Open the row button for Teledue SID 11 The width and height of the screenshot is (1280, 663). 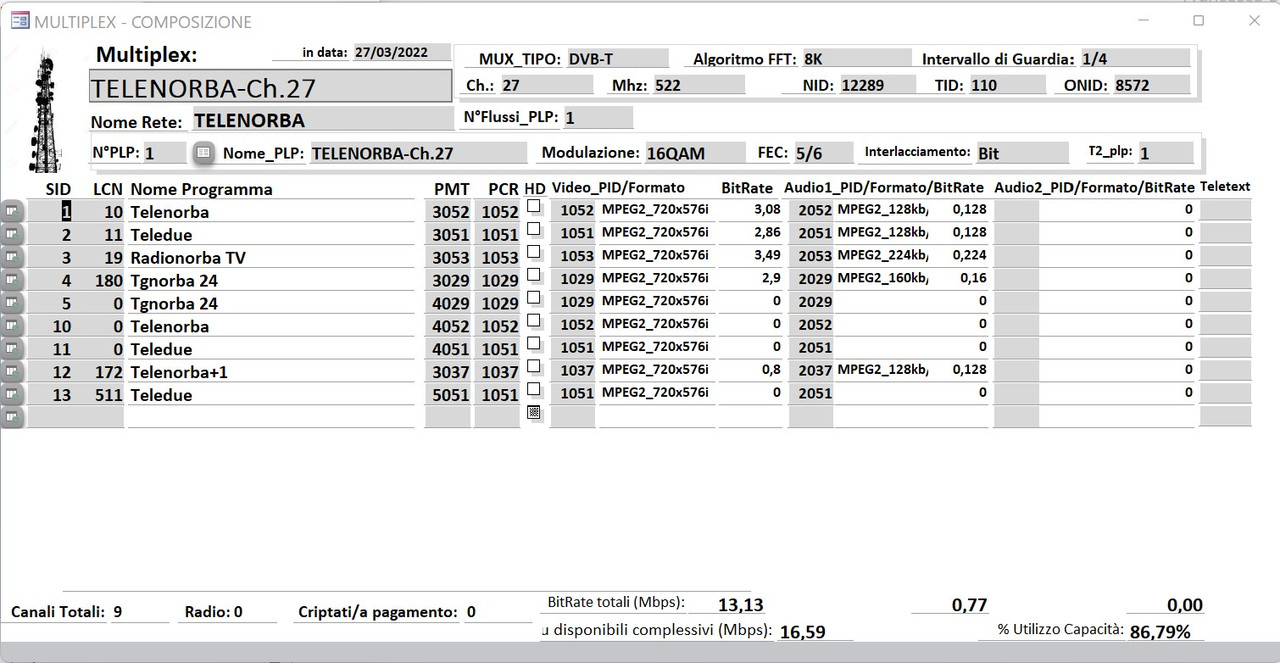[12, 349]
